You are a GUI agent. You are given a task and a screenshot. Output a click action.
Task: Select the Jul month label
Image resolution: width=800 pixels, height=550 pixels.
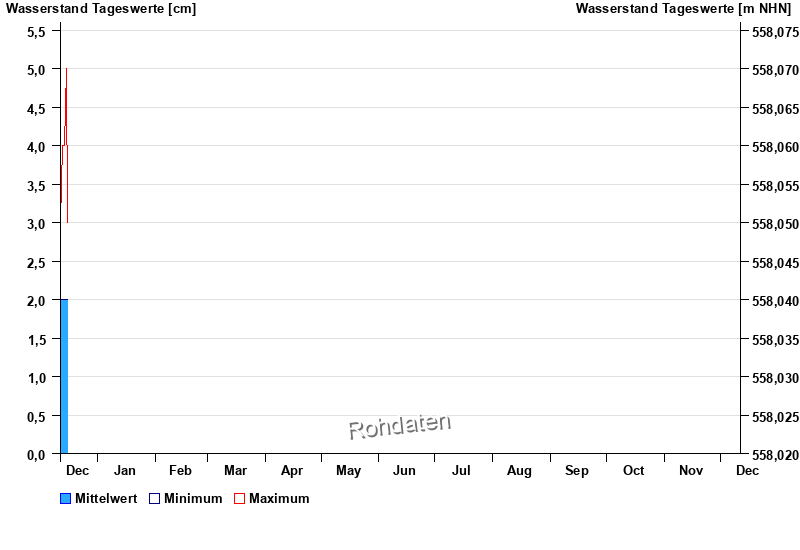[x=461, y=470]
